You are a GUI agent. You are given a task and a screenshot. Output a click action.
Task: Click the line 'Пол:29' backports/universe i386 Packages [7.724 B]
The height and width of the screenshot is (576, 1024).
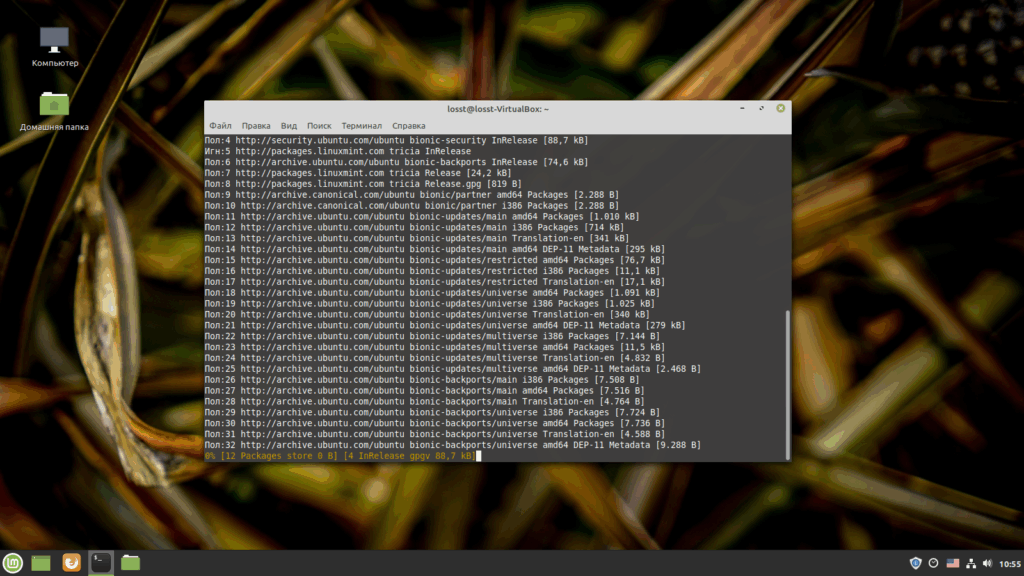432,412
